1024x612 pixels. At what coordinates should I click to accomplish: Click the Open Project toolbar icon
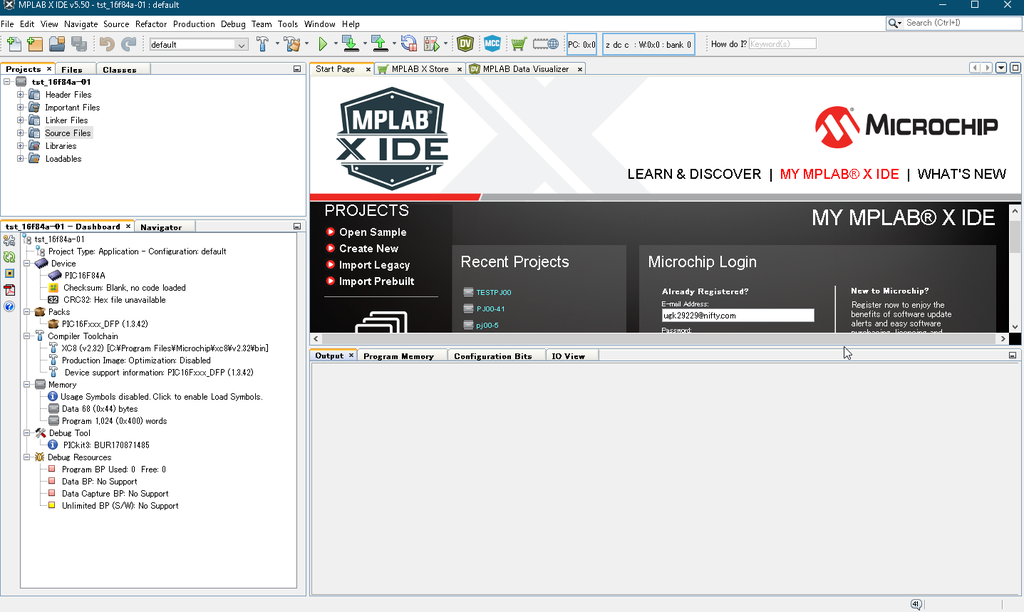(57, 44)
